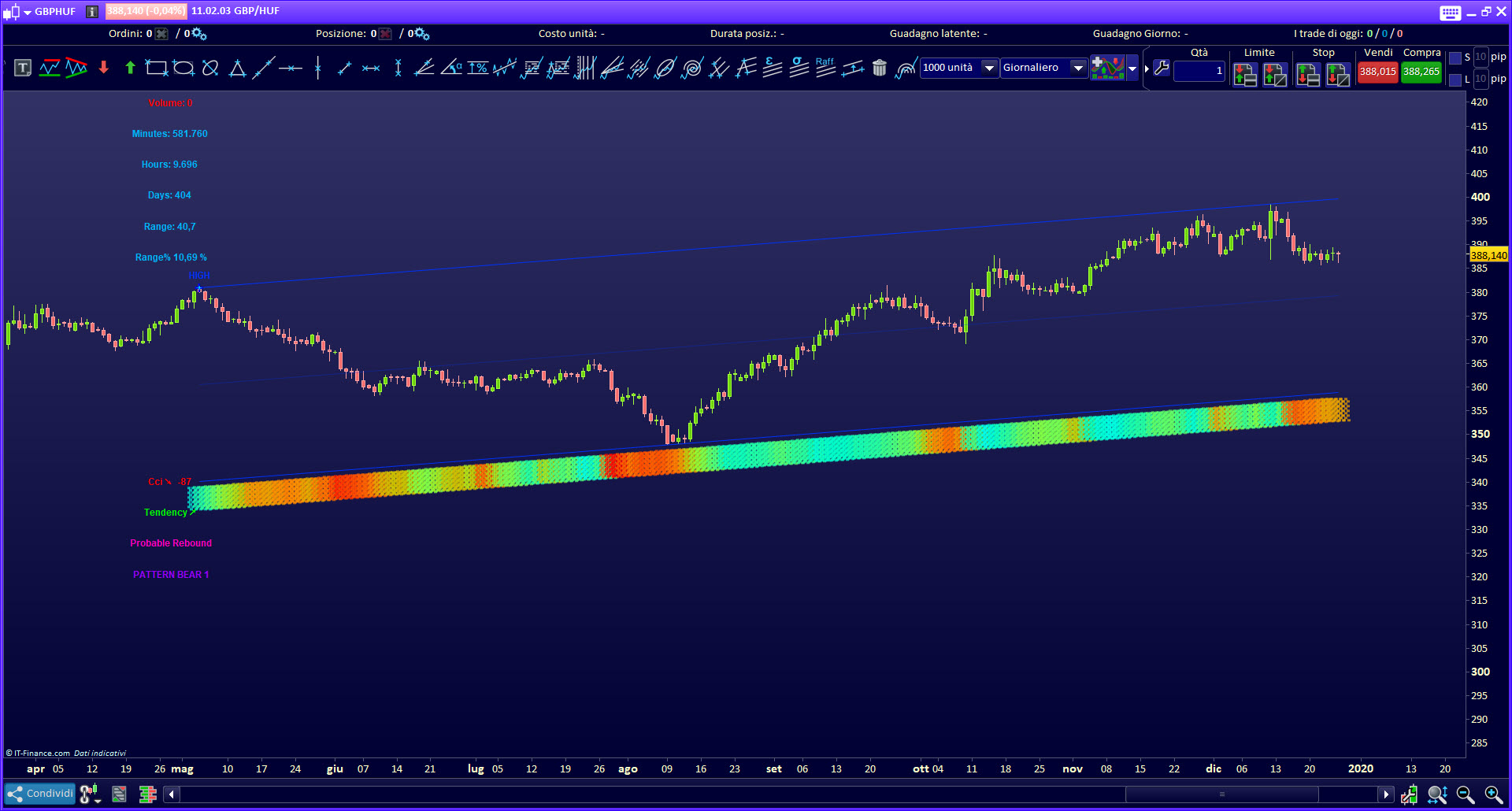Select the Text annotation tool
The height and width of the screenshot is (811, 1512).
tap(23, 69)
